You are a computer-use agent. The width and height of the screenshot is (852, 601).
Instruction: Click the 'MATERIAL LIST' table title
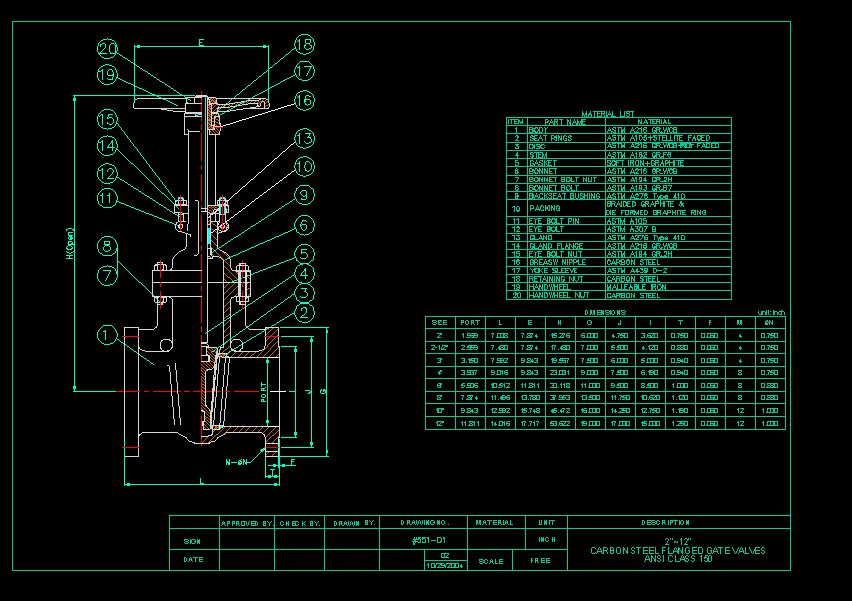click(607, 114)
